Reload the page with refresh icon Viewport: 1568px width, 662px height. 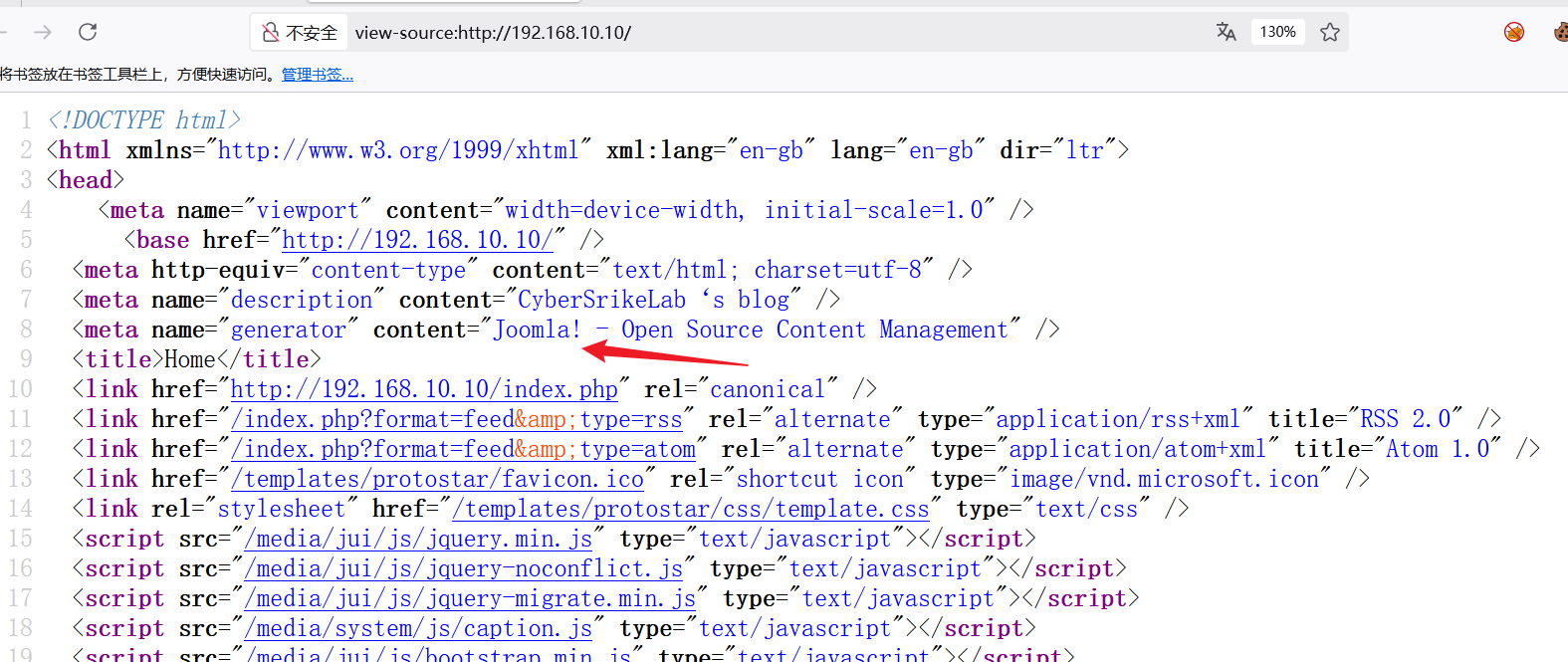(x=88, y=32)
